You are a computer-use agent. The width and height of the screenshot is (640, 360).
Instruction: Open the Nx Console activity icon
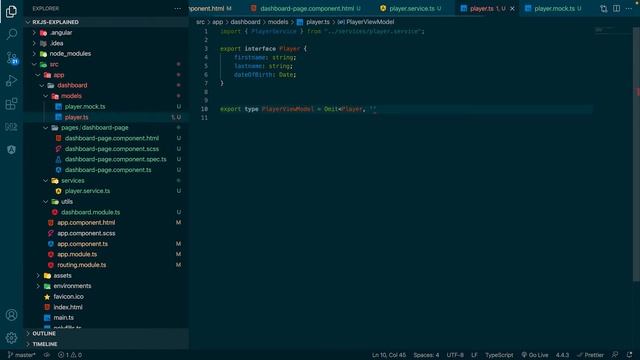point(11,127)
